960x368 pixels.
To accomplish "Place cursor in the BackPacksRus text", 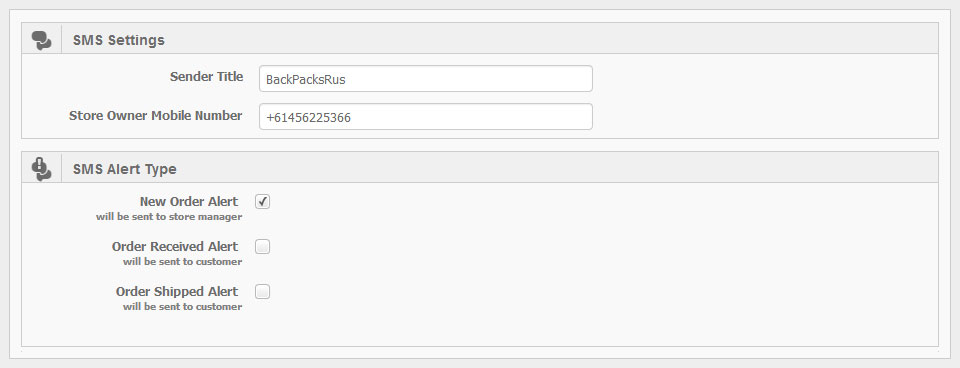I will 306,80.
